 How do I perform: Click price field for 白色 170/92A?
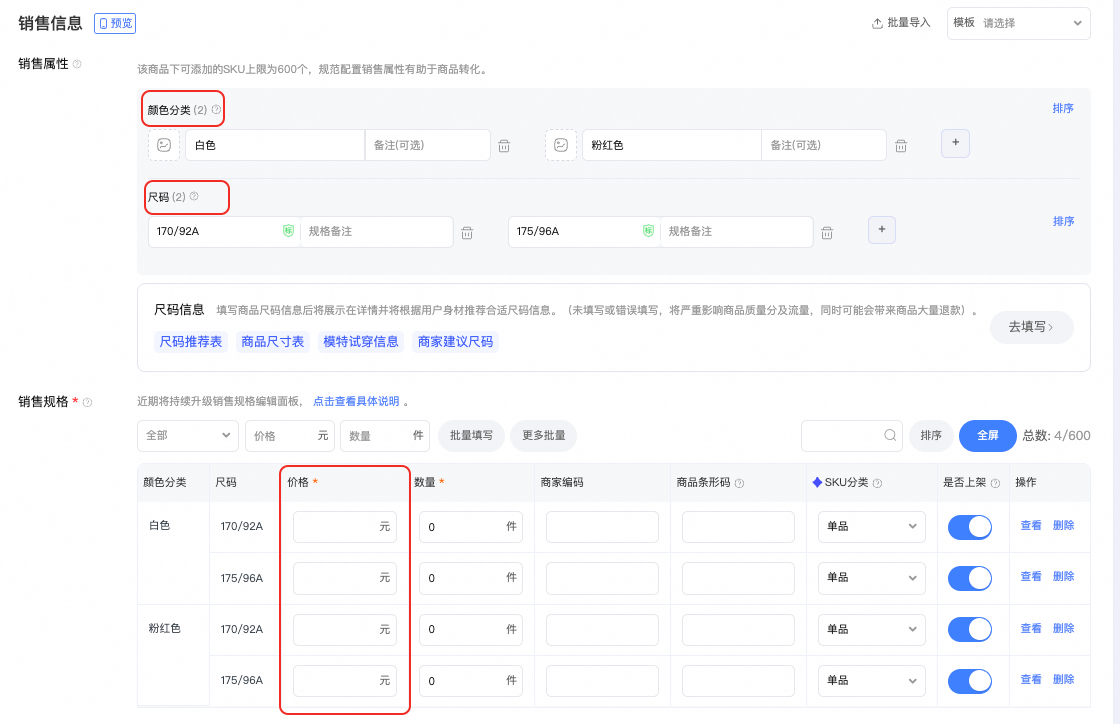tap(344, 527)
